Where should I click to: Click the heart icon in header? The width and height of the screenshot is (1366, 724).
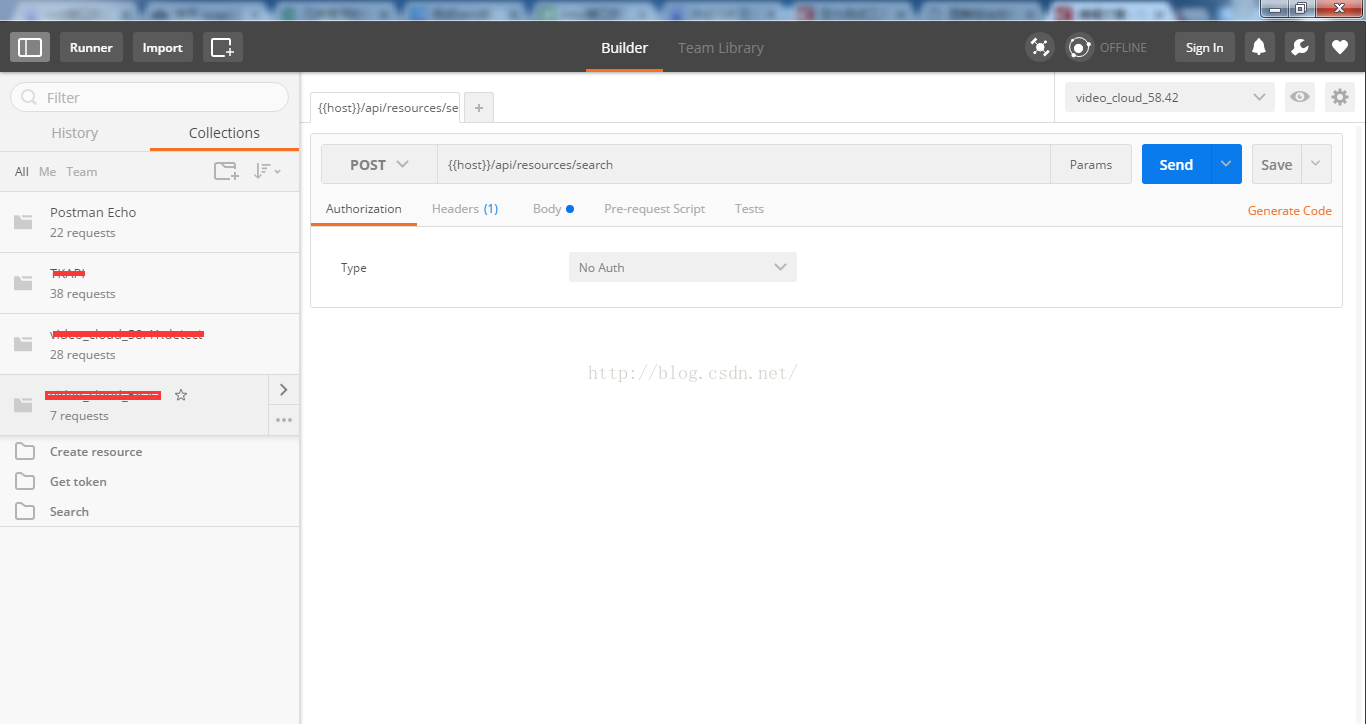[1340, 47]
